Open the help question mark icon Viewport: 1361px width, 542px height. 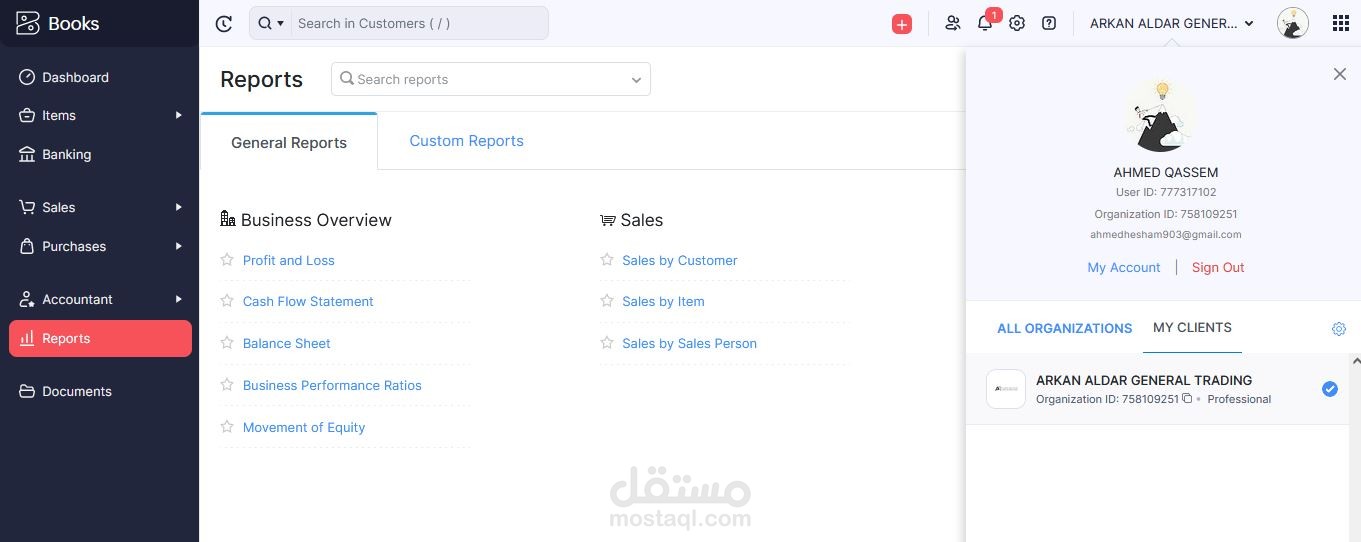click(1049, 23)
